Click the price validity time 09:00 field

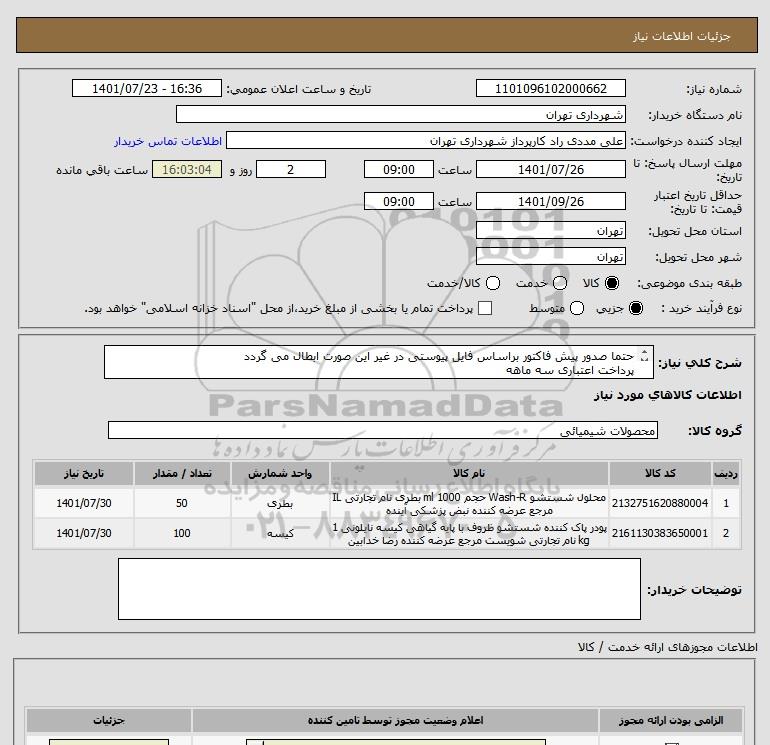(x=399, y=201)
